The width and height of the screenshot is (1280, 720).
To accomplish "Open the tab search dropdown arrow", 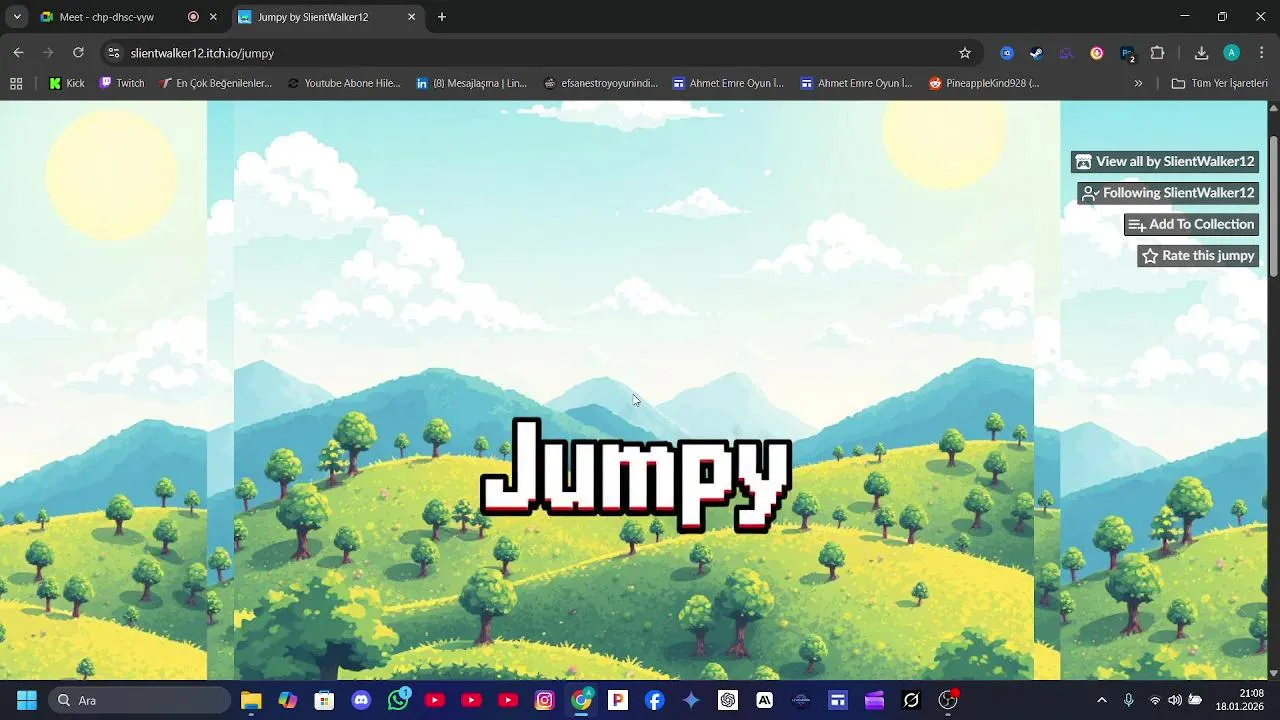I will [x=16, y=17].
